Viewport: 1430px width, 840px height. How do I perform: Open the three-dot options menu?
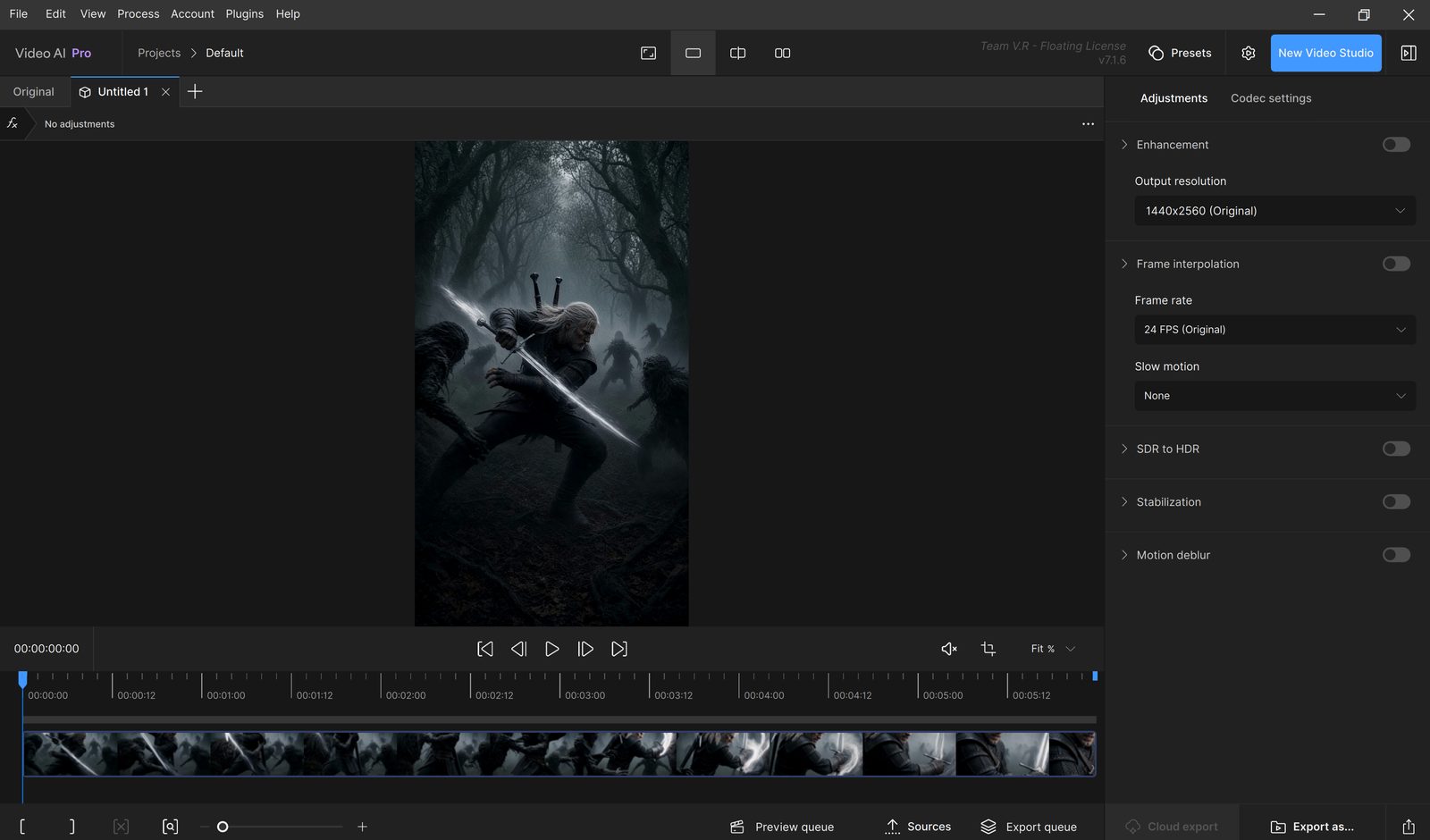click(1088, 124)
